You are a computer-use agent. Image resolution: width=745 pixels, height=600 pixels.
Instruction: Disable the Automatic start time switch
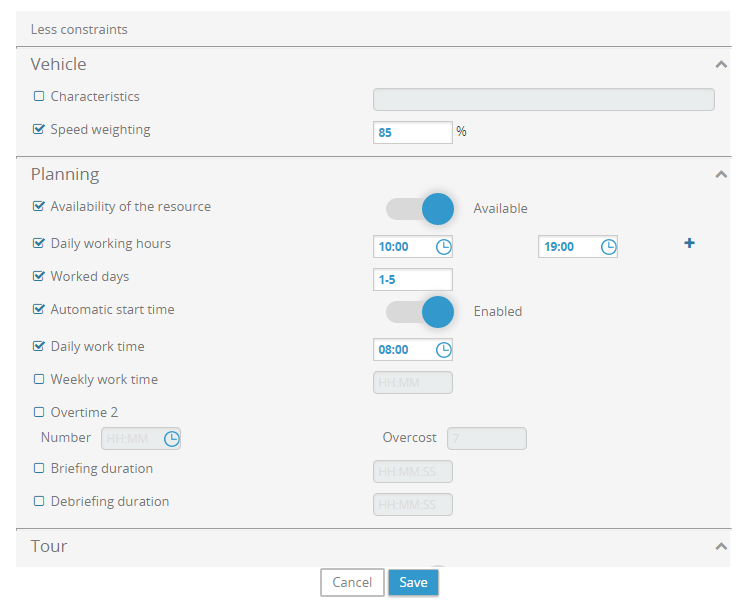[421, 311]
